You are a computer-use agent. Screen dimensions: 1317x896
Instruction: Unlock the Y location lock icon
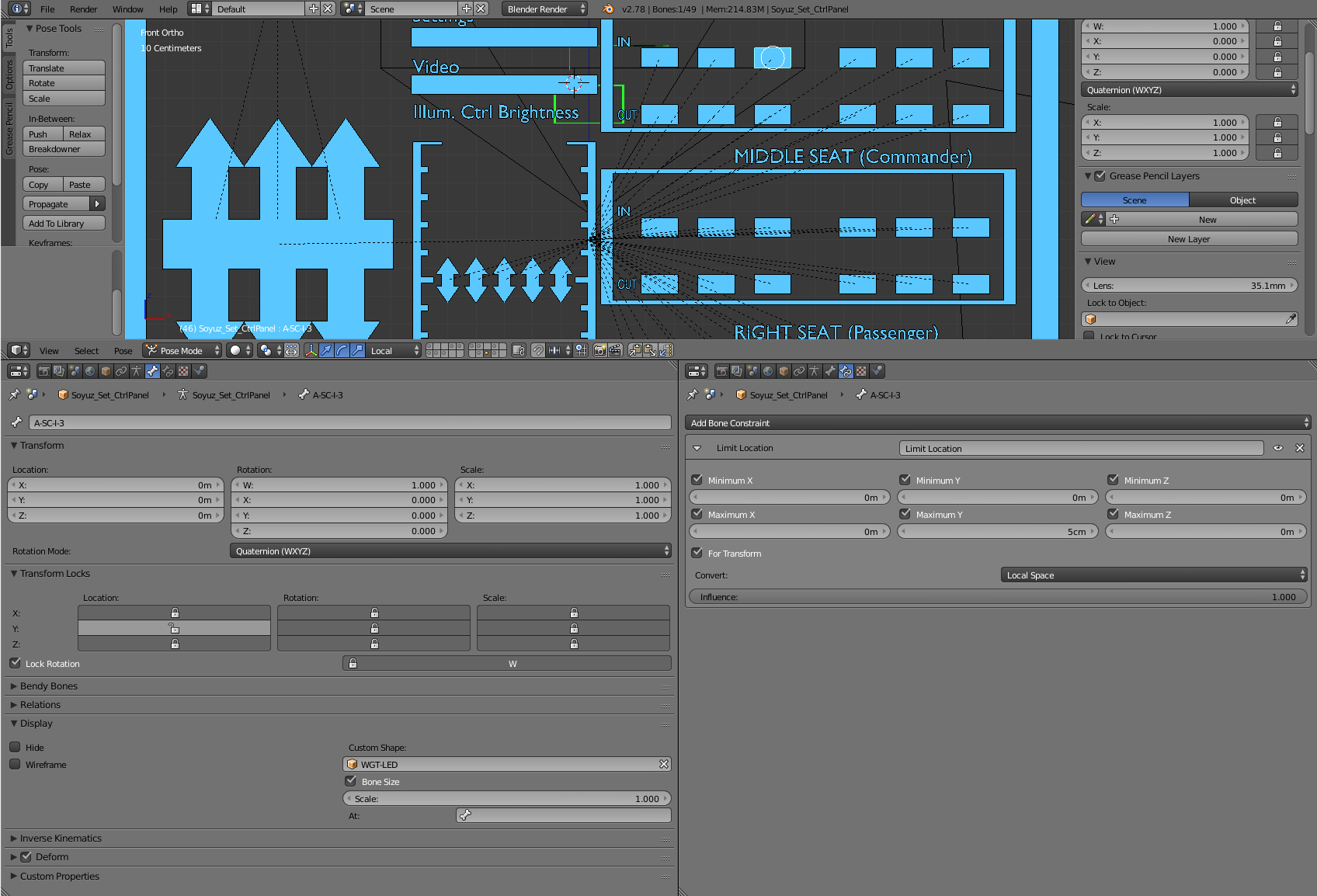[x=175, y=628]
